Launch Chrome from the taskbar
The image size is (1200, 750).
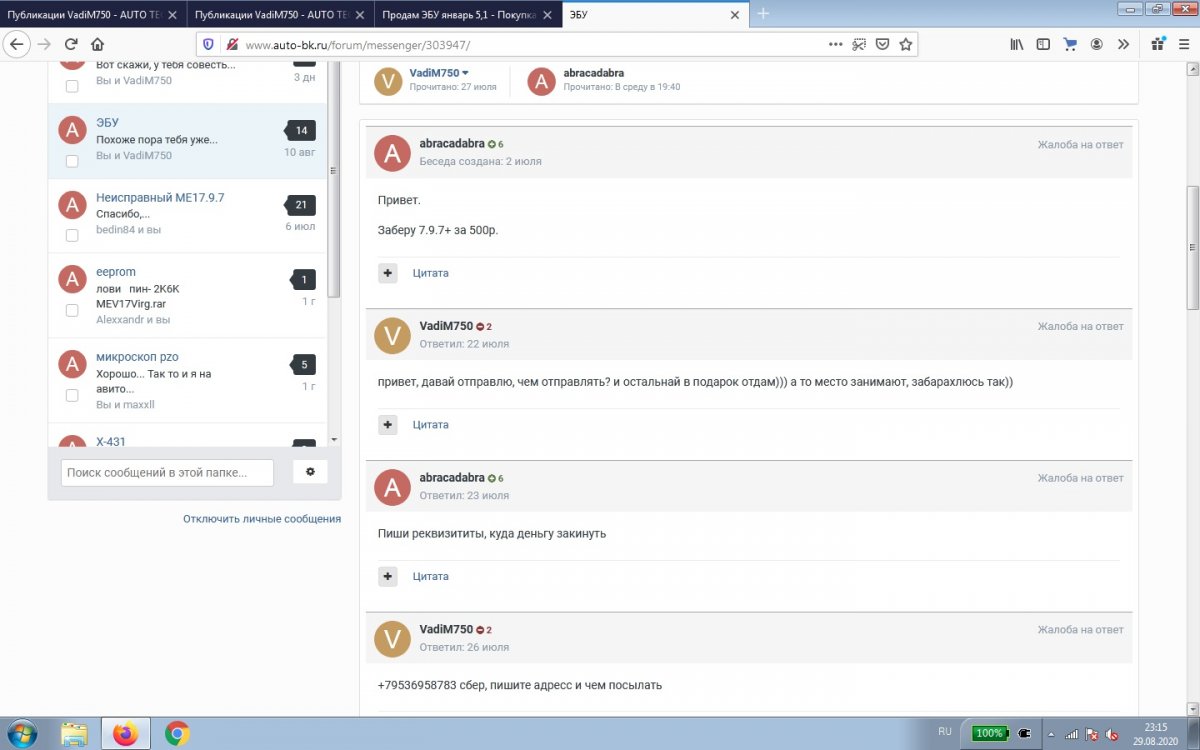click(177, 734)
